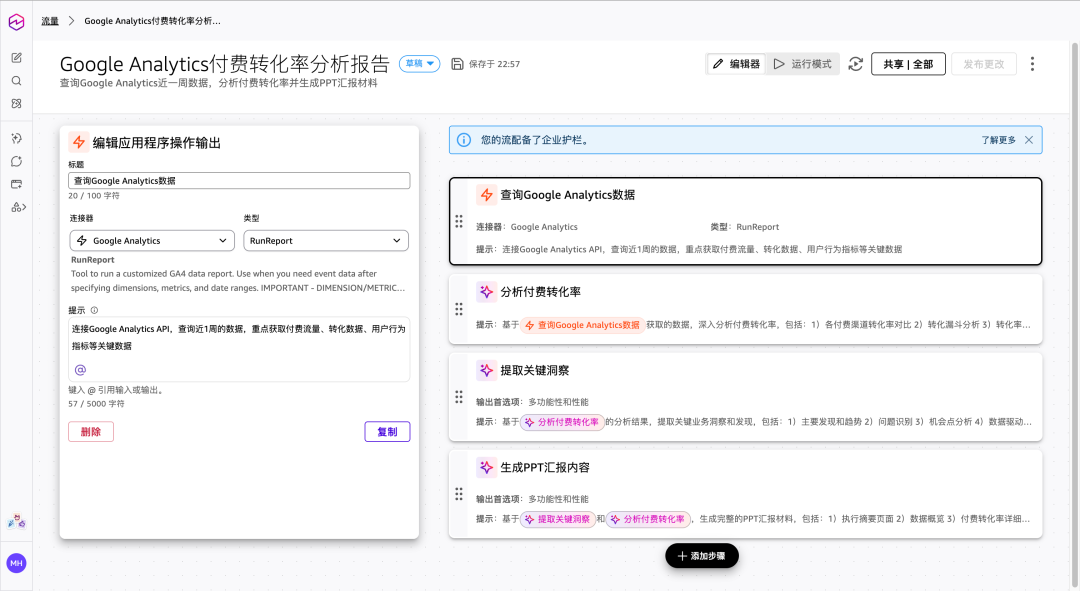Viewport: 1080px width, 591px height.
Task: Open the three-dot more options menu
Action: 1032,64
